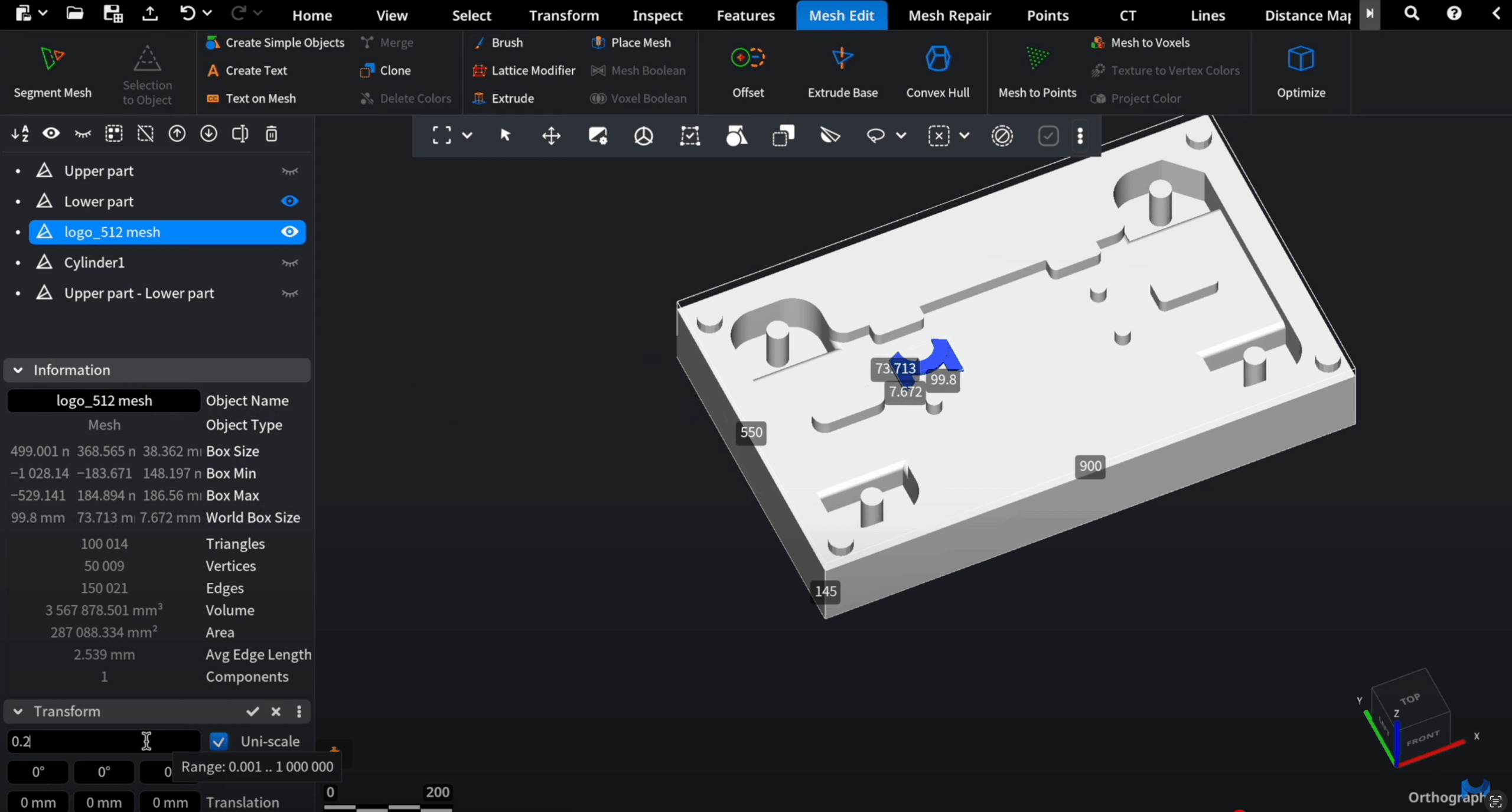This screenshot has width=1512, height=812.
Task: Open the Convex Hull tool
Action: 937,58
